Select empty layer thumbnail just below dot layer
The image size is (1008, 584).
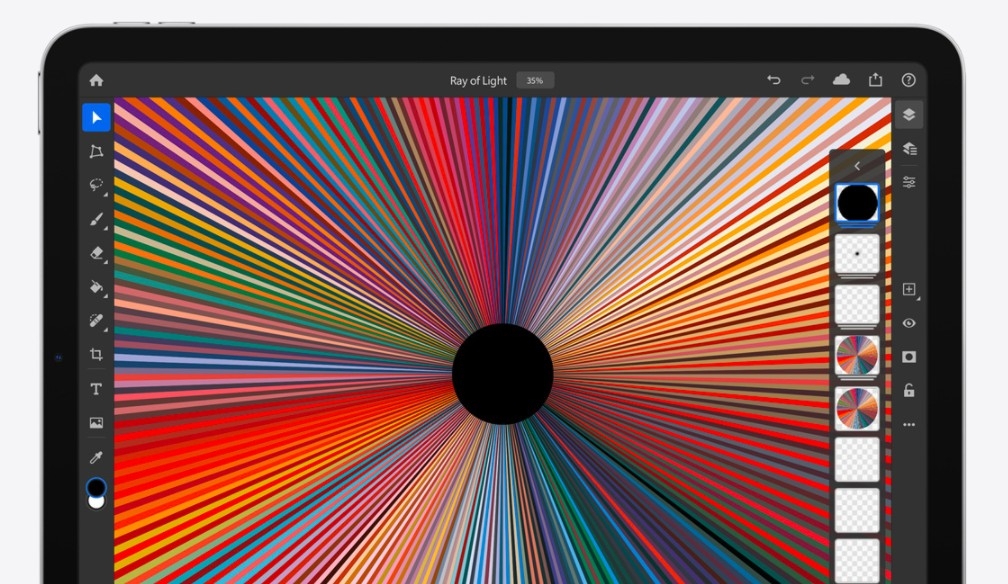tap(857, 304)
